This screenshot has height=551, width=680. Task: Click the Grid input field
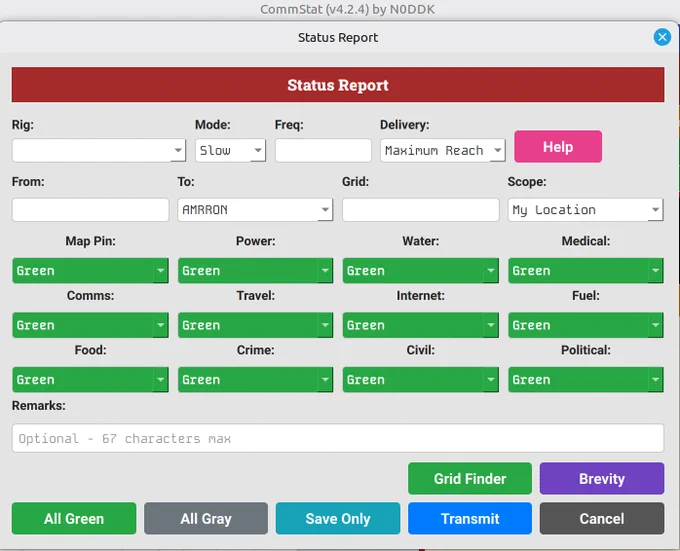click(421, 210)
